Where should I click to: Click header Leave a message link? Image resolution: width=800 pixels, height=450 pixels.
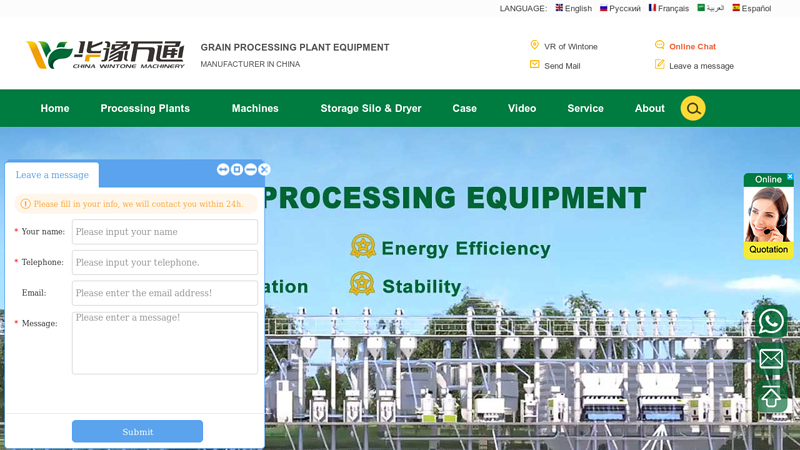[x=702, y=66]
